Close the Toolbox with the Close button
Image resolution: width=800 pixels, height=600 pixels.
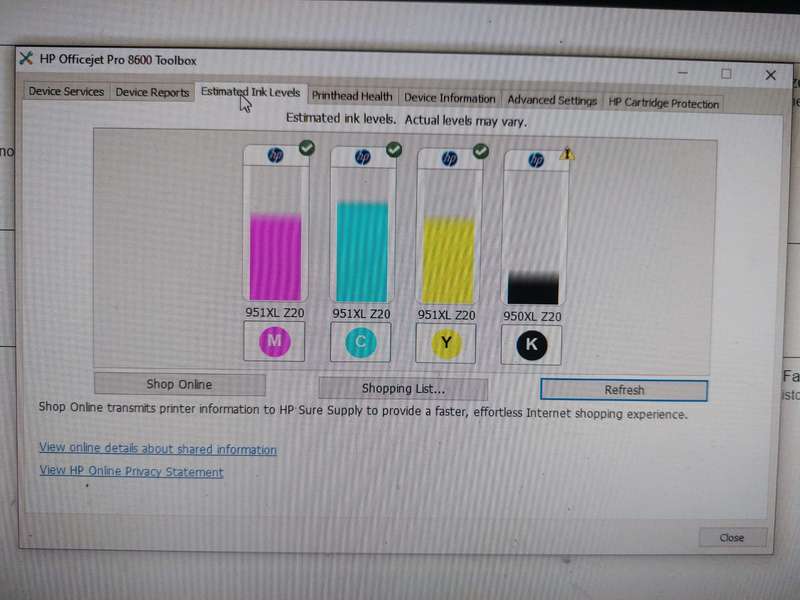[732, 538]
